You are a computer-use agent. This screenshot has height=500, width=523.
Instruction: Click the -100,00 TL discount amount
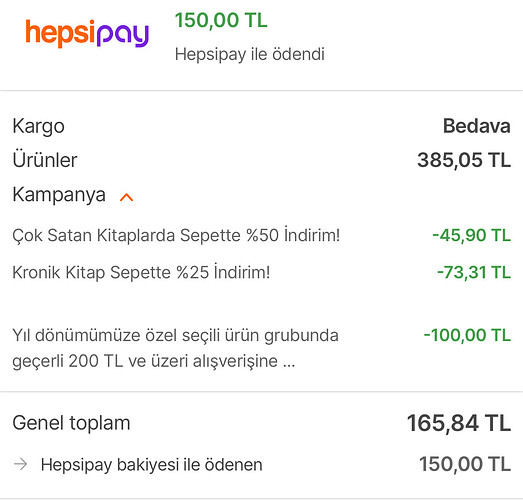[467, 335]
